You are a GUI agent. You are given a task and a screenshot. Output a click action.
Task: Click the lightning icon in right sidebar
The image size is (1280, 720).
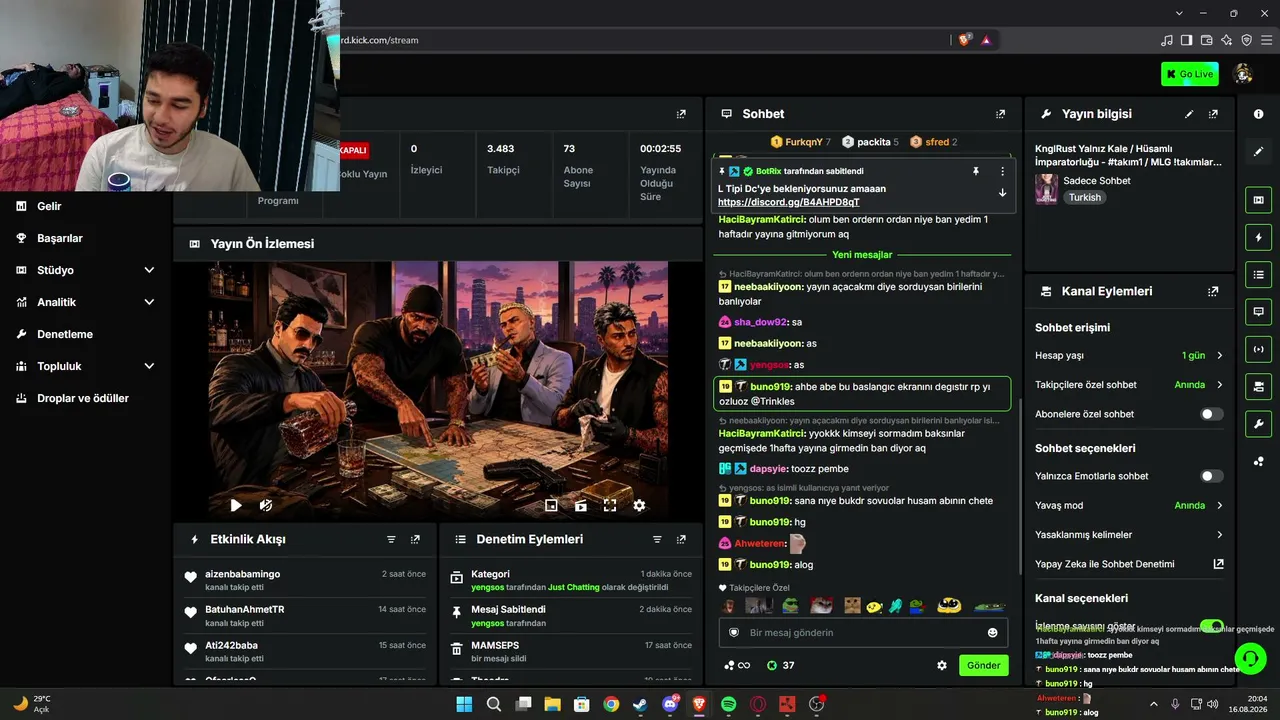point(1258,237)
